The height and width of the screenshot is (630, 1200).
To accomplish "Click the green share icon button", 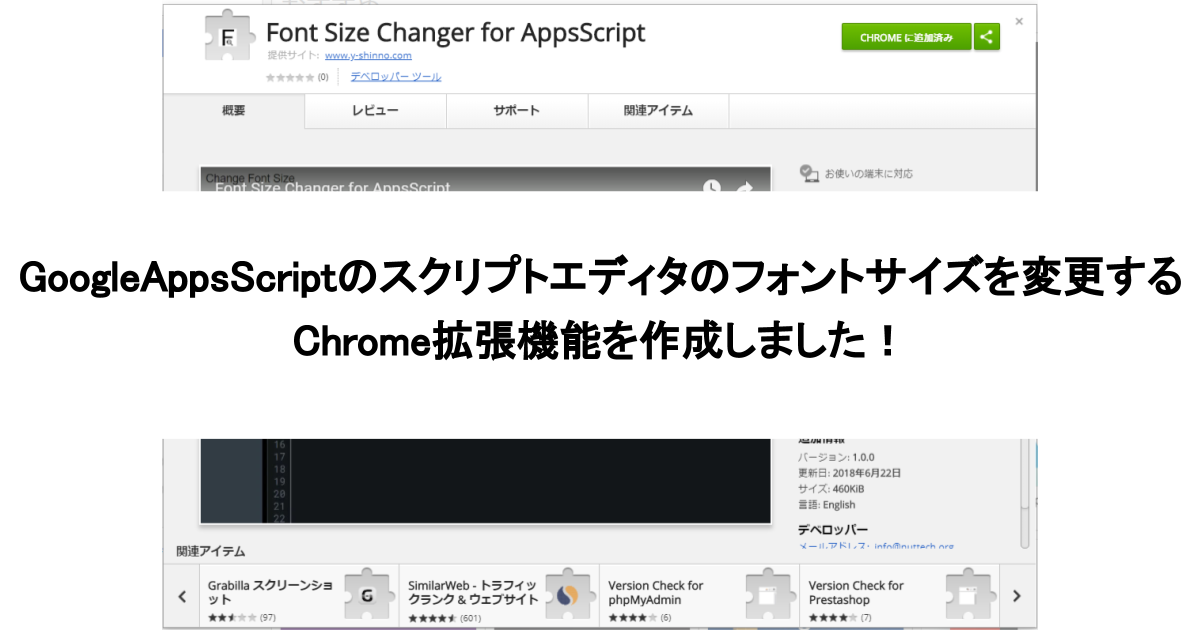I will pyautogui.click(x=987, y=38).
